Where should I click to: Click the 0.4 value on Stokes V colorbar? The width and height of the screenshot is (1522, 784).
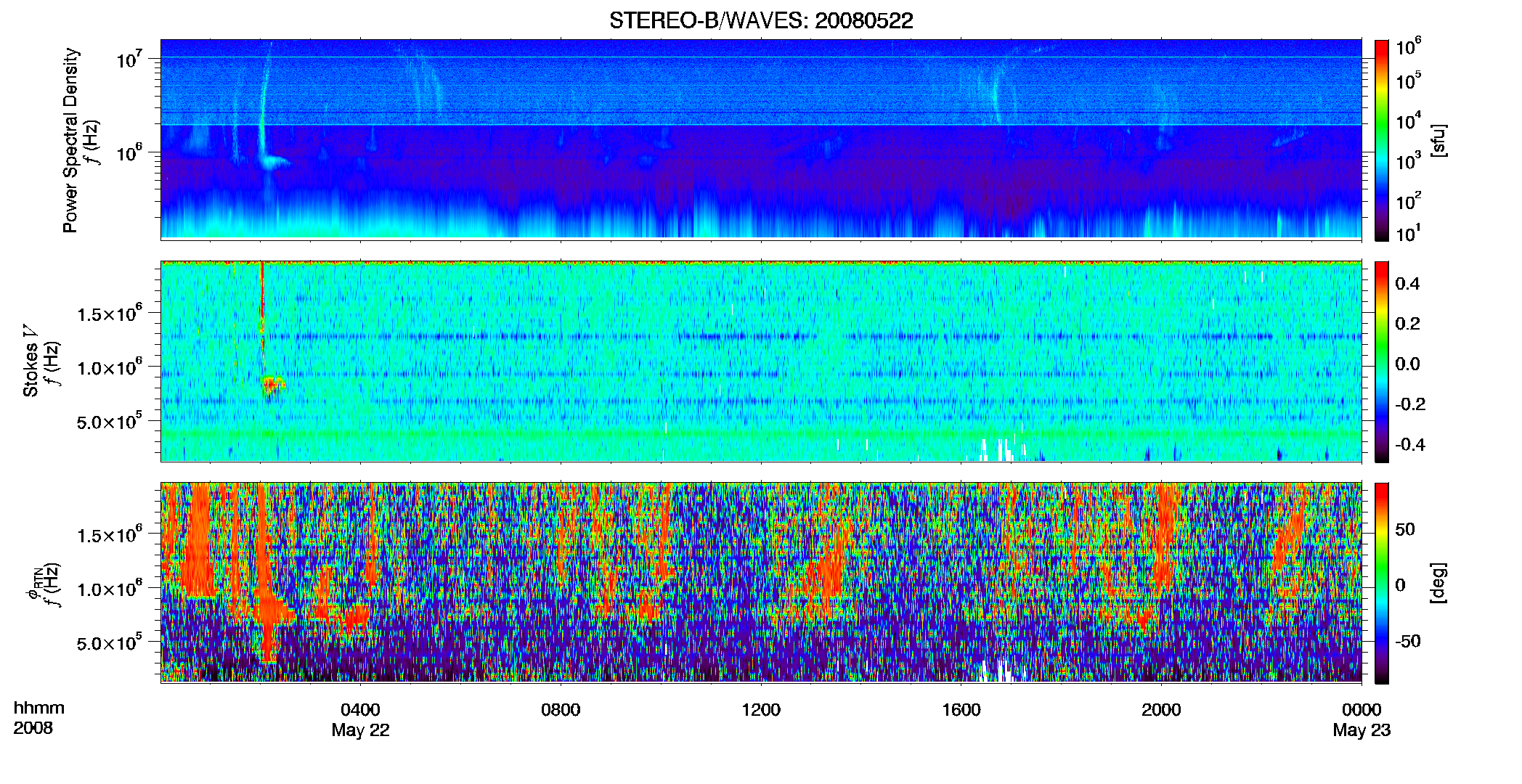[1407, 284]
